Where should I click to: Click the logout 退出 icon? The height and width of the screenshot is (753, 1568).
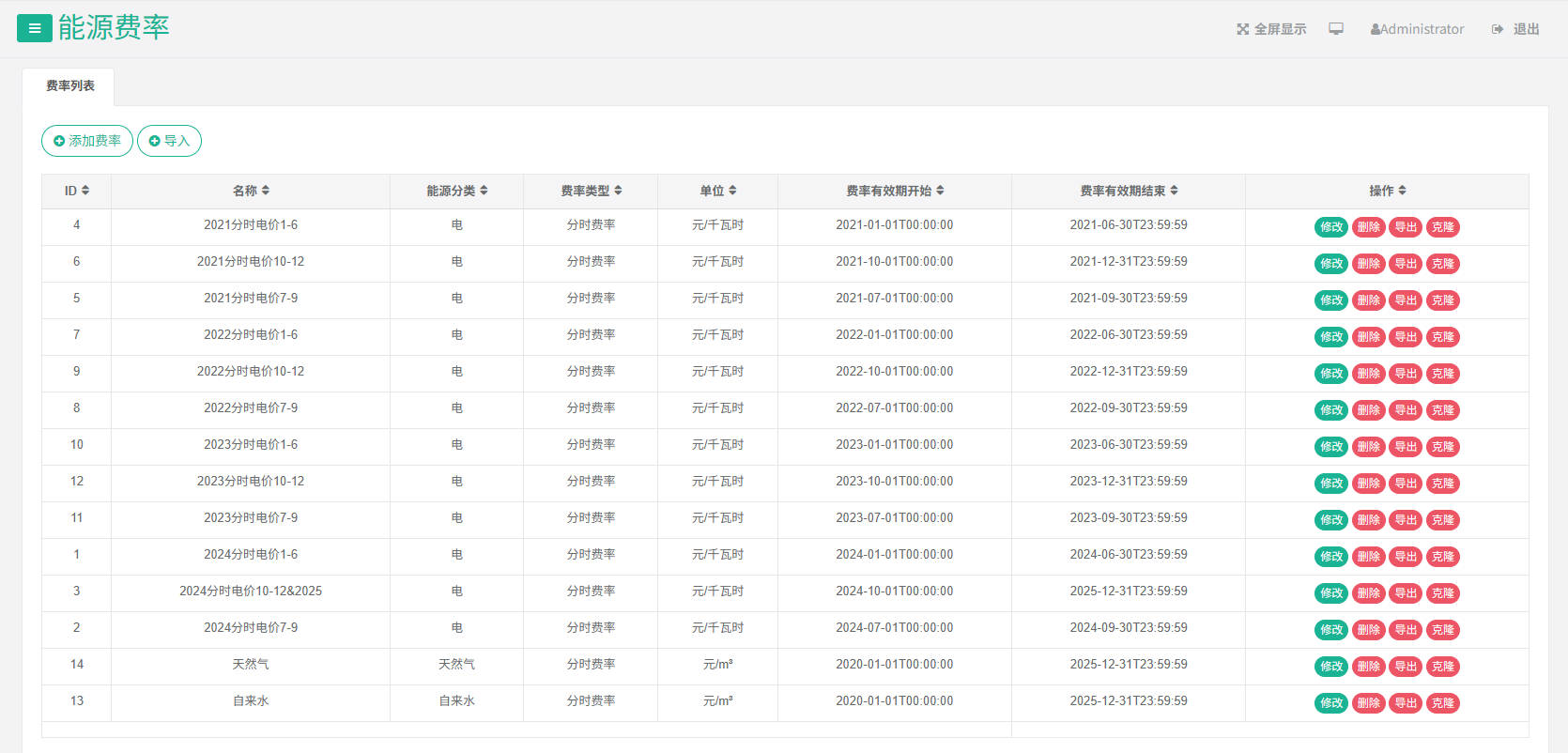coord(1498,29)
